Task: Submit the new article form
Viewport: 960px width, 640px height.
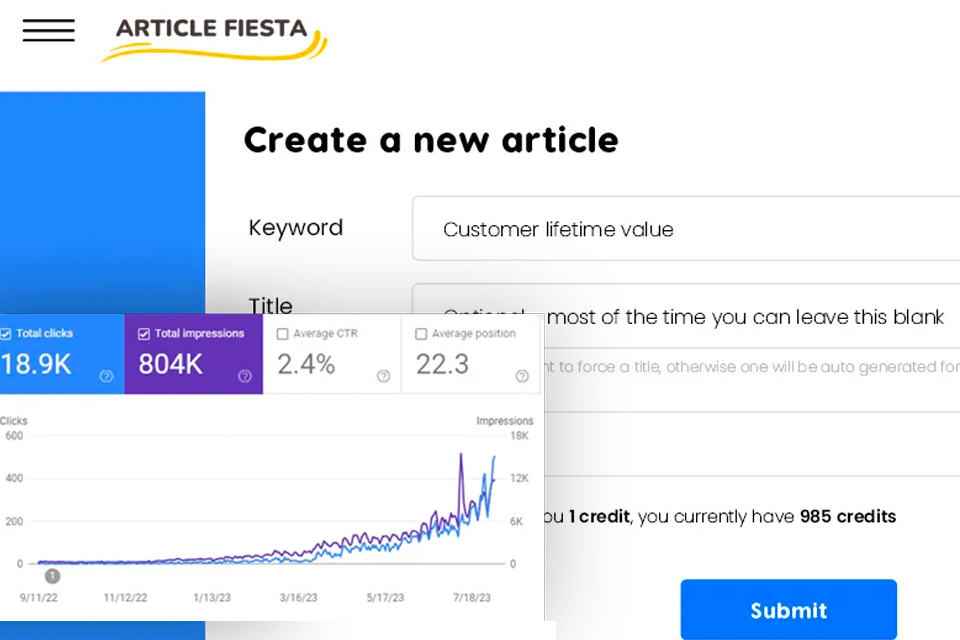Action: click(788, 610)
